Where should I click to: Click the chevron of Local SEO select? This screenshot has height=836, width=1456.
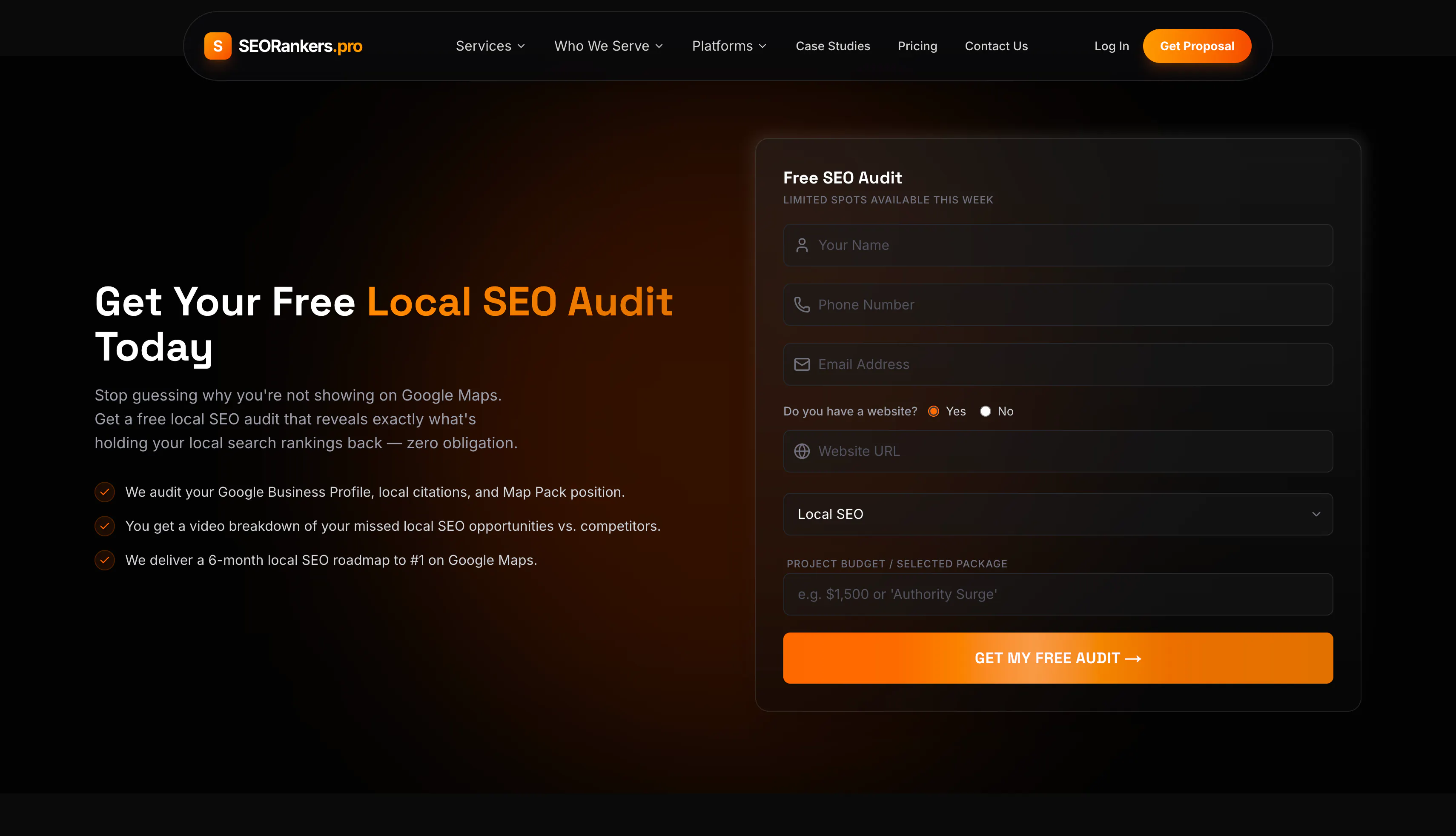click(1316, 514)
